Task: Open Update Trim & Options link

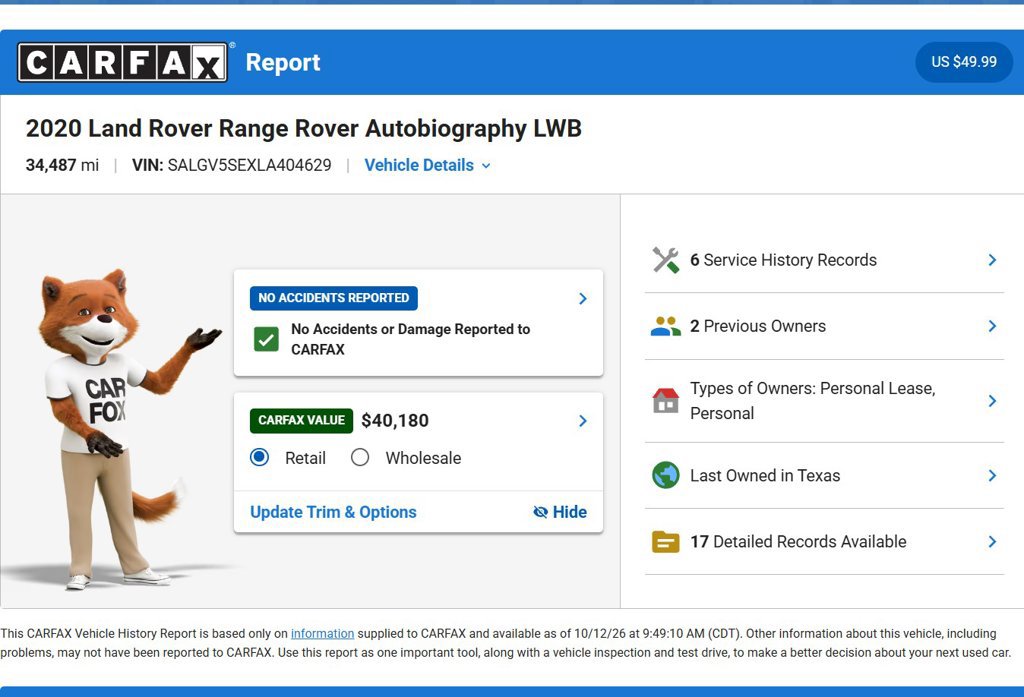Action: click(x=333, y=512)
